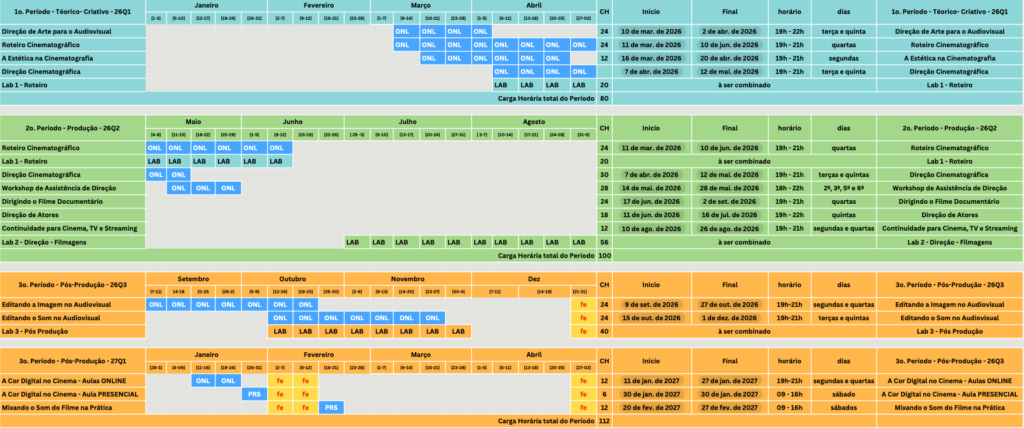Select CH value '18' for Direção de Atores
The height and width of the screenshot is (428, 1024).
(604, 215)
